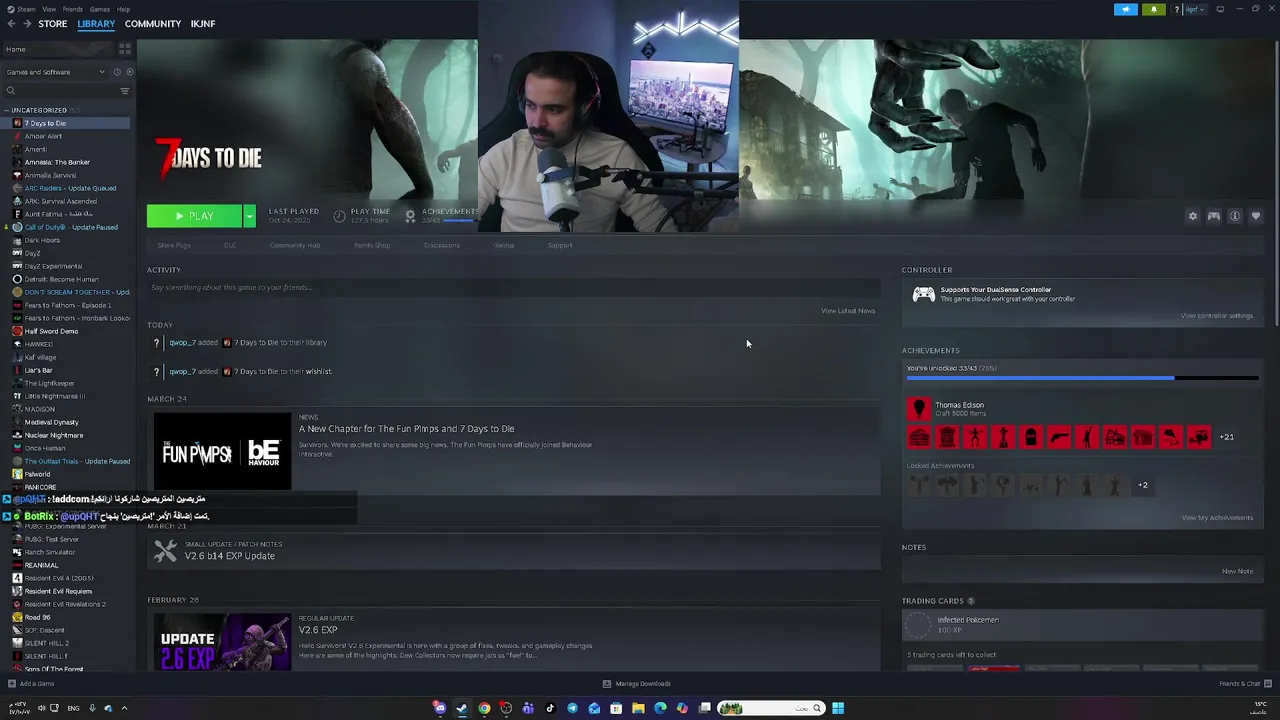Switch to the LIBRARY tab
Viewport: 1280px width, 720px height.
pos(96,24)
